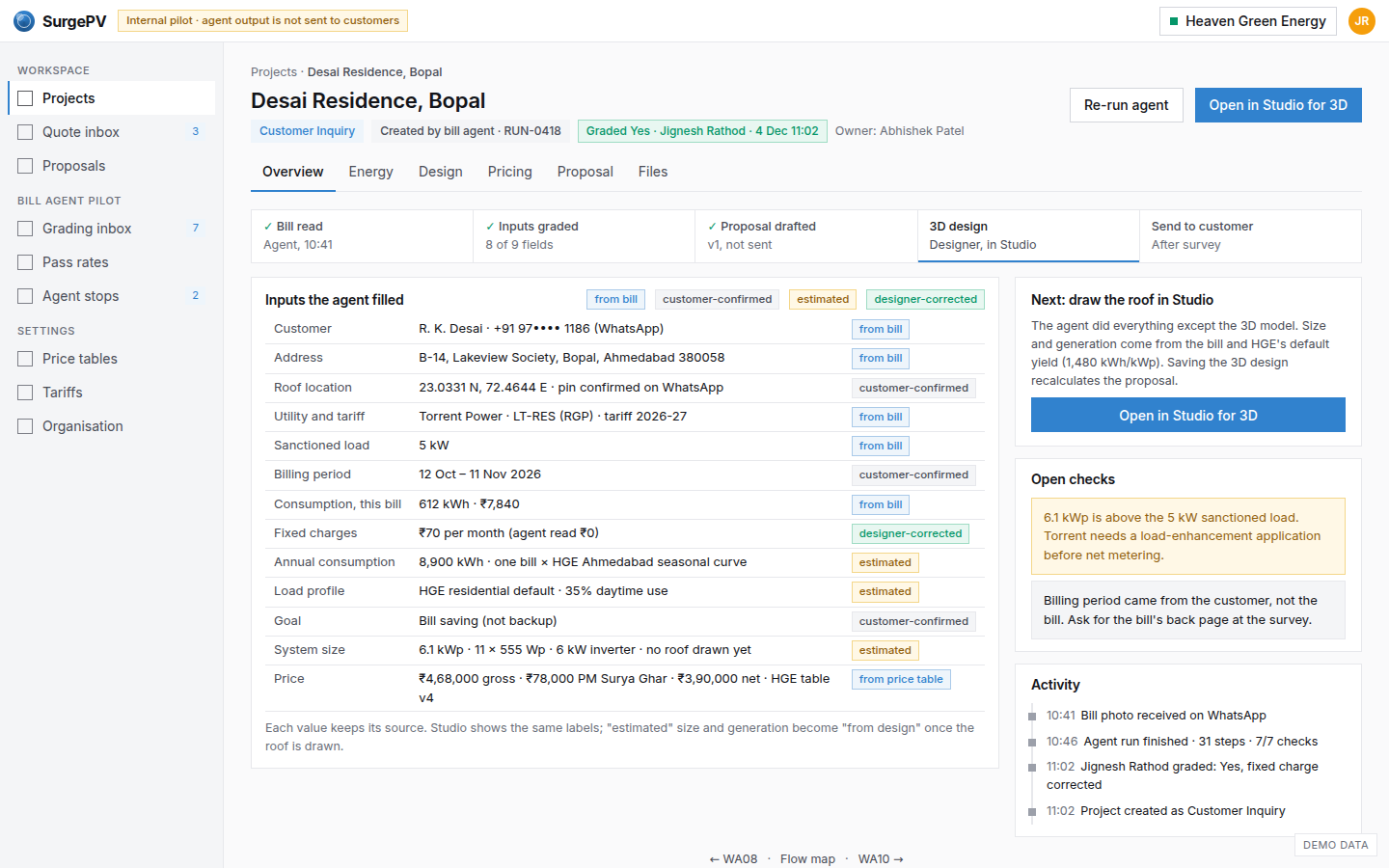Select the Proposal drafted step card

[x=806, y=235]
